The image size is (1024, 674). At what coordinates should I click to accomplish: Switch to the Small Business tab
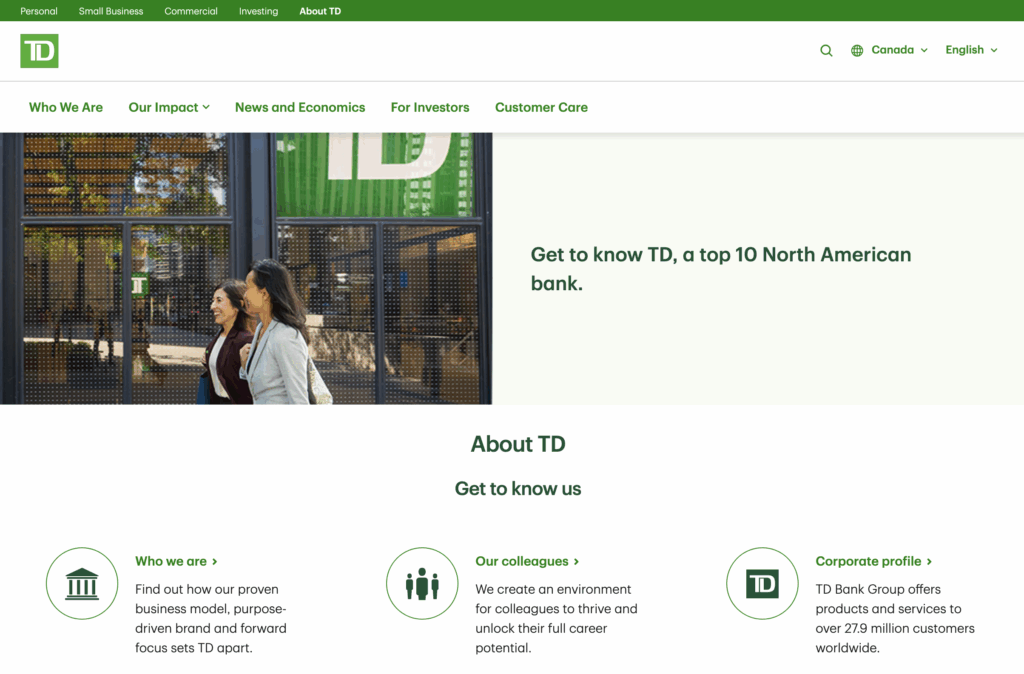[111, 11]
